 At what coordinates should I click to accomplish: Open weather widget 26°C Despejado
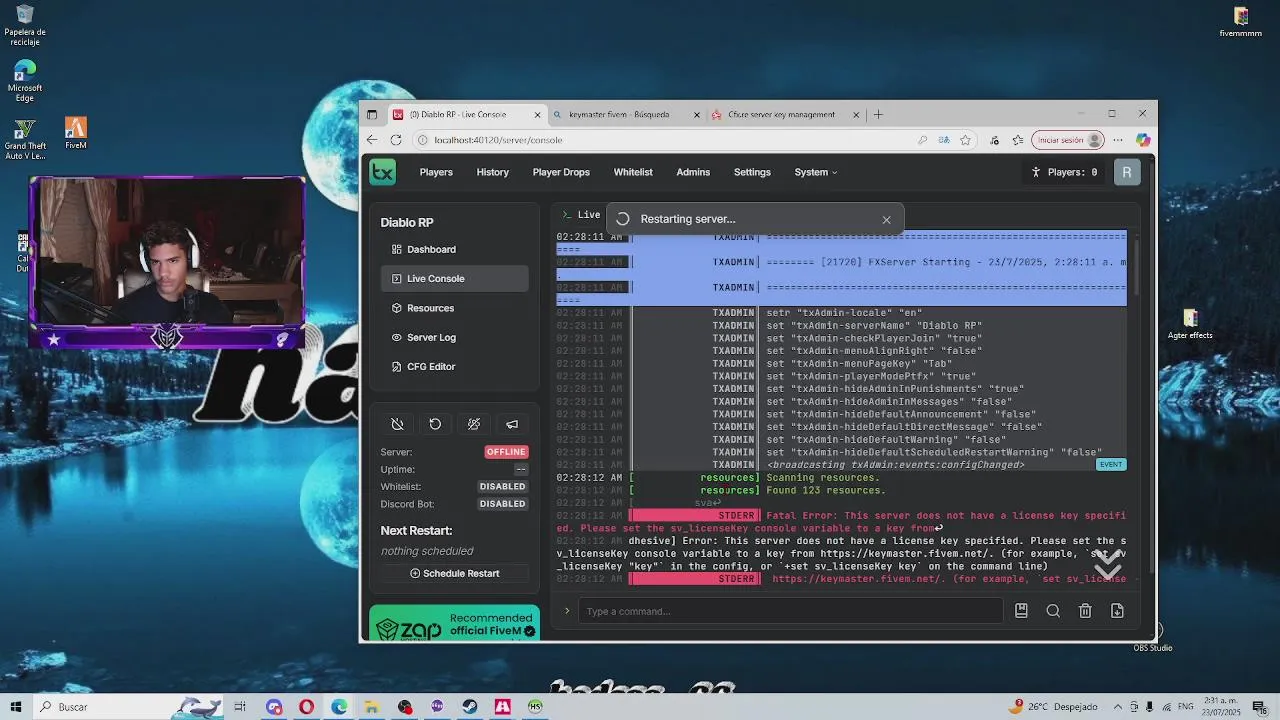pyautogui.click(x=1053, y=706)
